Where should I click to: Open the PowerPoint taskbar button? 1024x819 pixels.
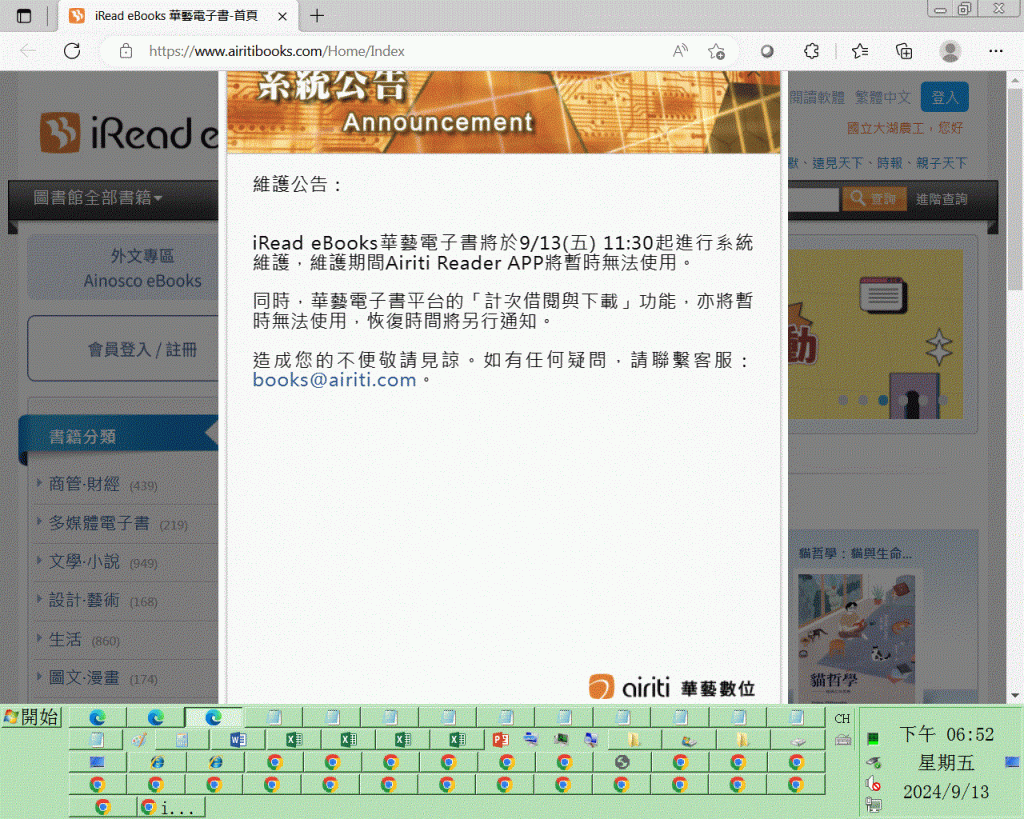[x=501, y=739]
